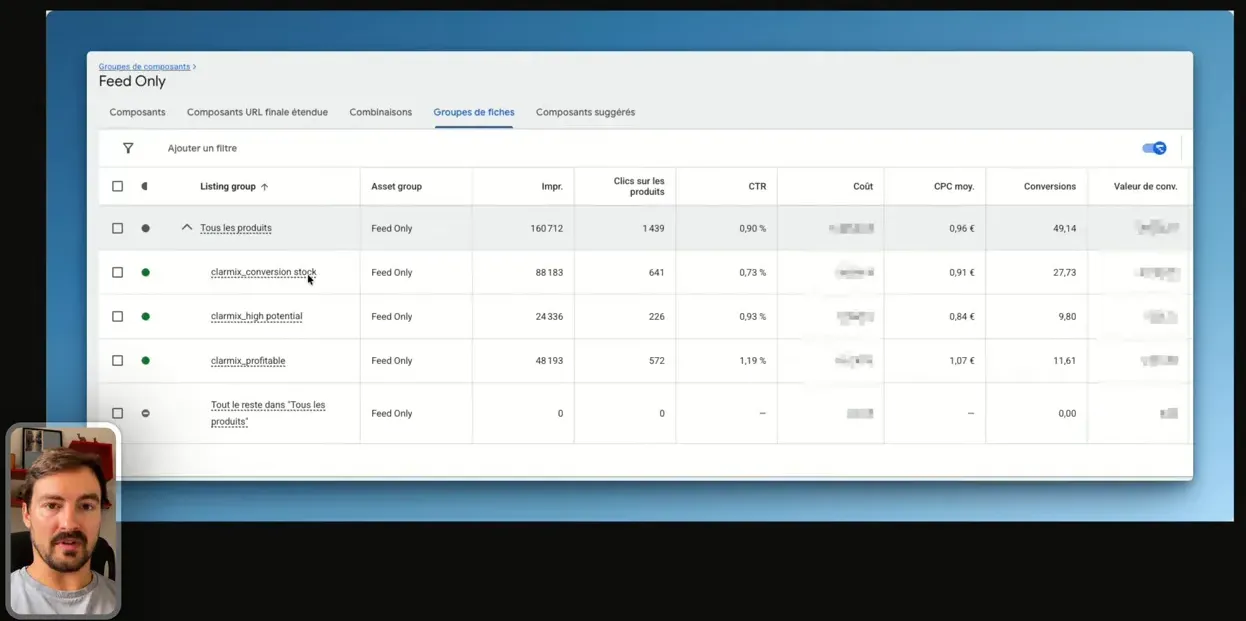Check the box for Tous les produits row
Viewport: 1246px width, 621px height.
[x=117, y=228]
